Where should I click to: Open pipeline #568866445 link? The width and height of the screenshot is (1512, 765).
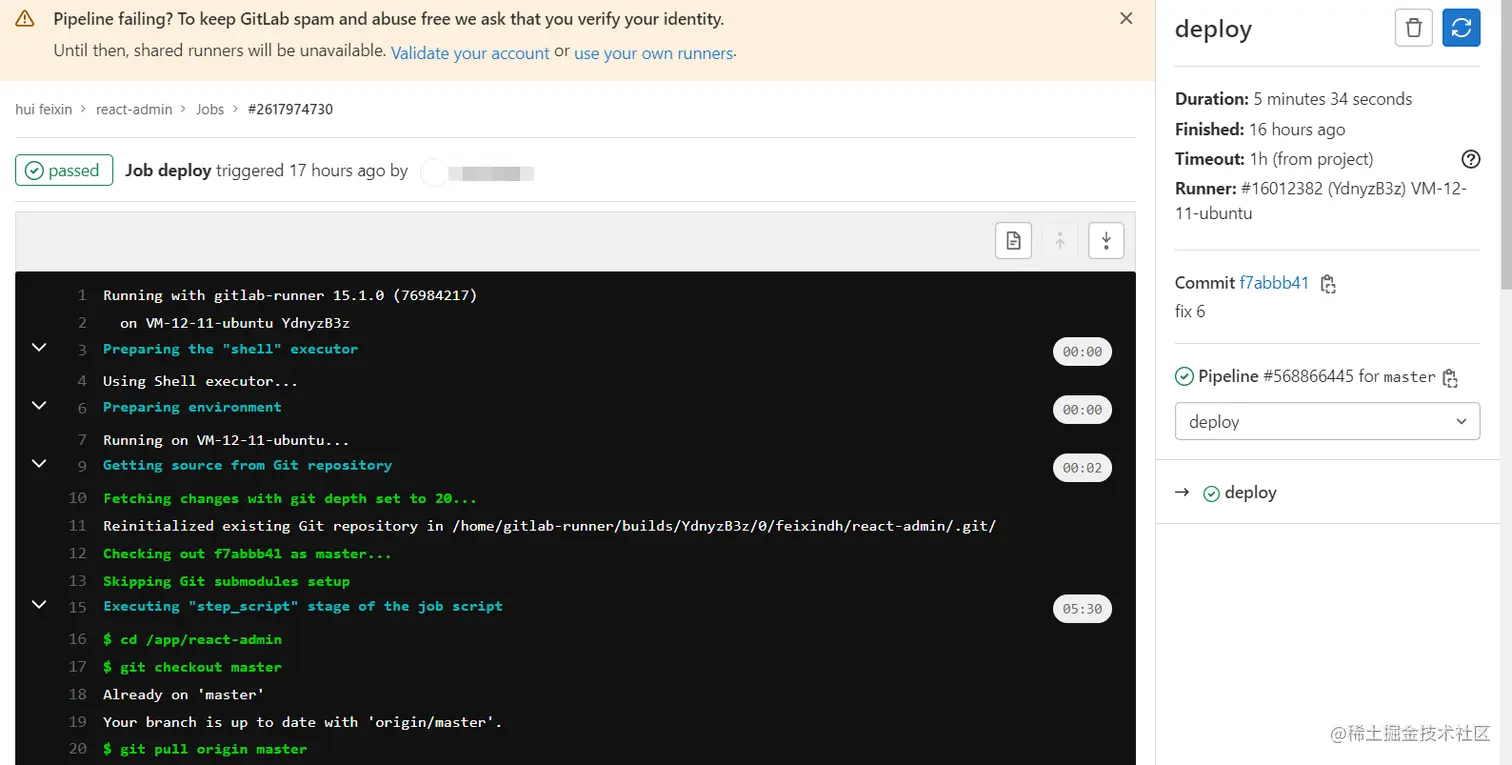click(1308, 376)
